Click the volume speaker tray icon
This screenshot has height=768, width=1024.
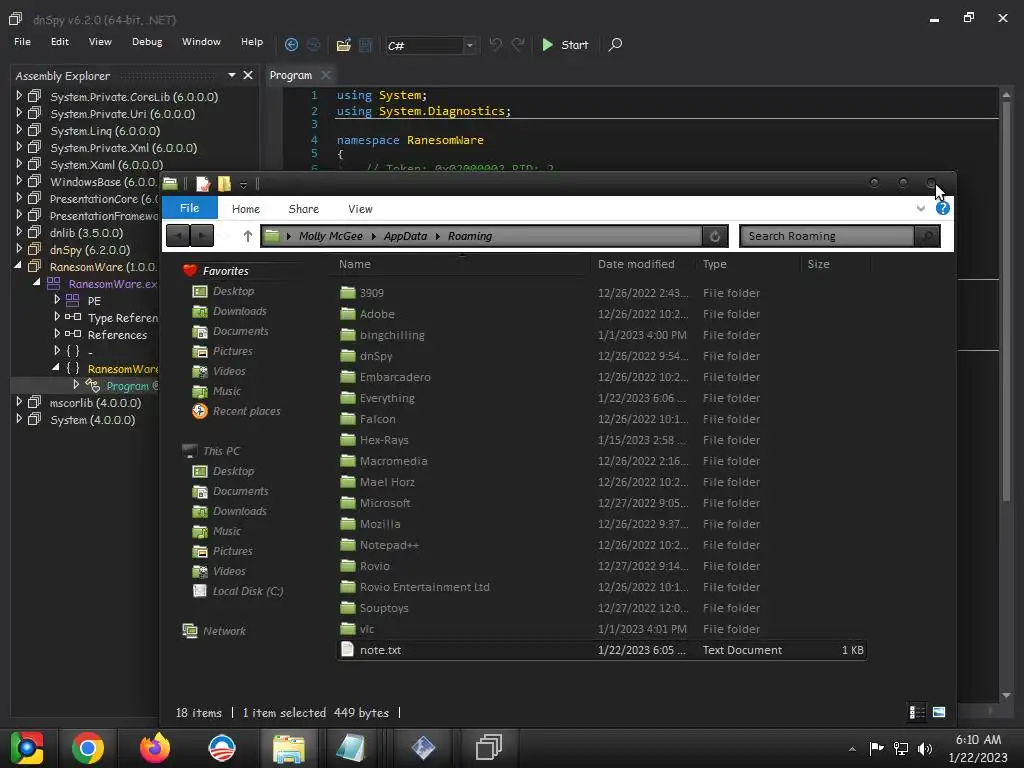[925, 748]
